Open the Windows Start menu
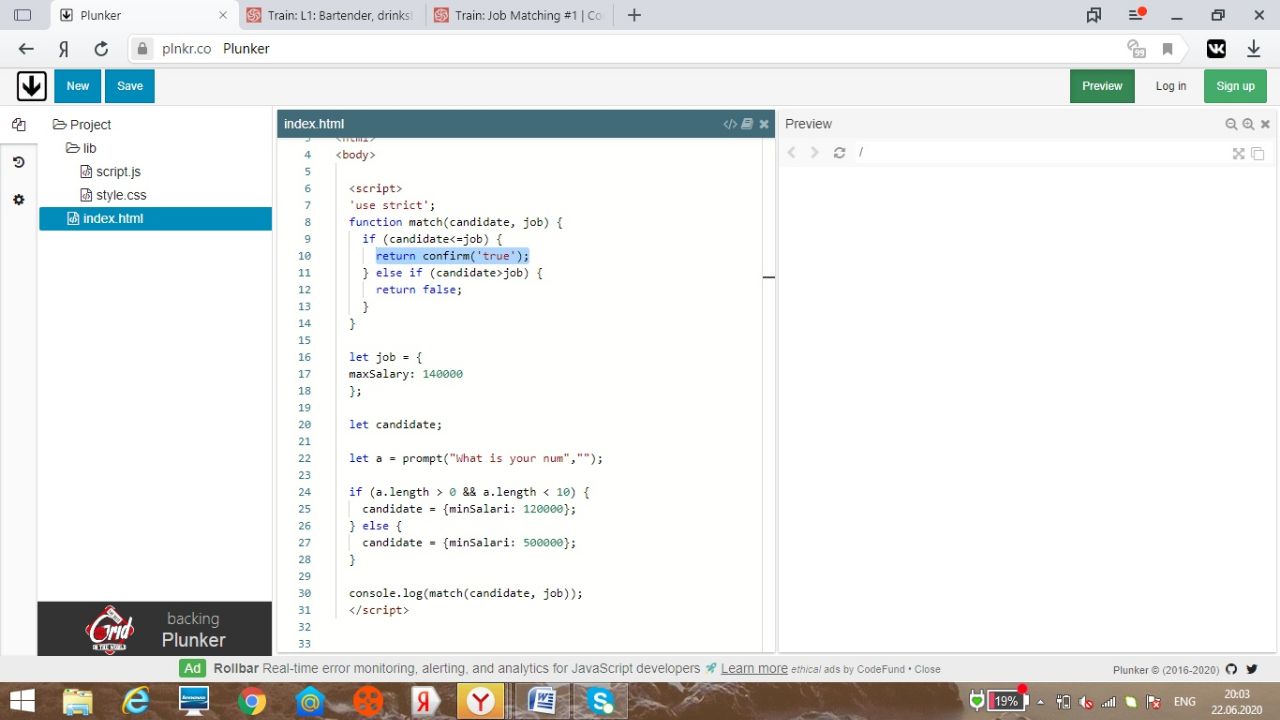This screenshot has width=1280, height=720. click(x=22, y=701)
